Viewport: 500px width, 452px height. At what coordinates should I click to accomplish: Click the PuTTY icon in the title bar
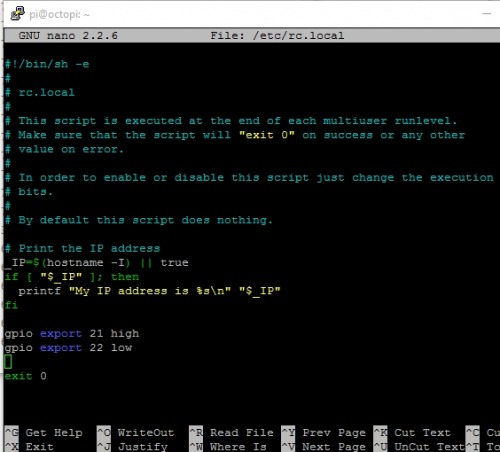coord(17,14)
